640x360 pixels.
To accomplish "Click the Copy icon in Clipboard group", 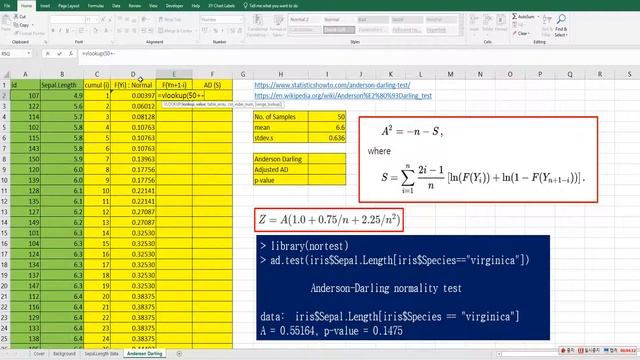I will coord(16,25).
